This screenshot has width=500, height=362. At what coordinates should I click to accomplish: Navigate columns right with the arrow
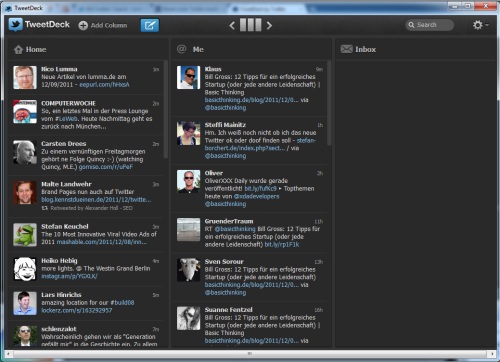[269, 25]
